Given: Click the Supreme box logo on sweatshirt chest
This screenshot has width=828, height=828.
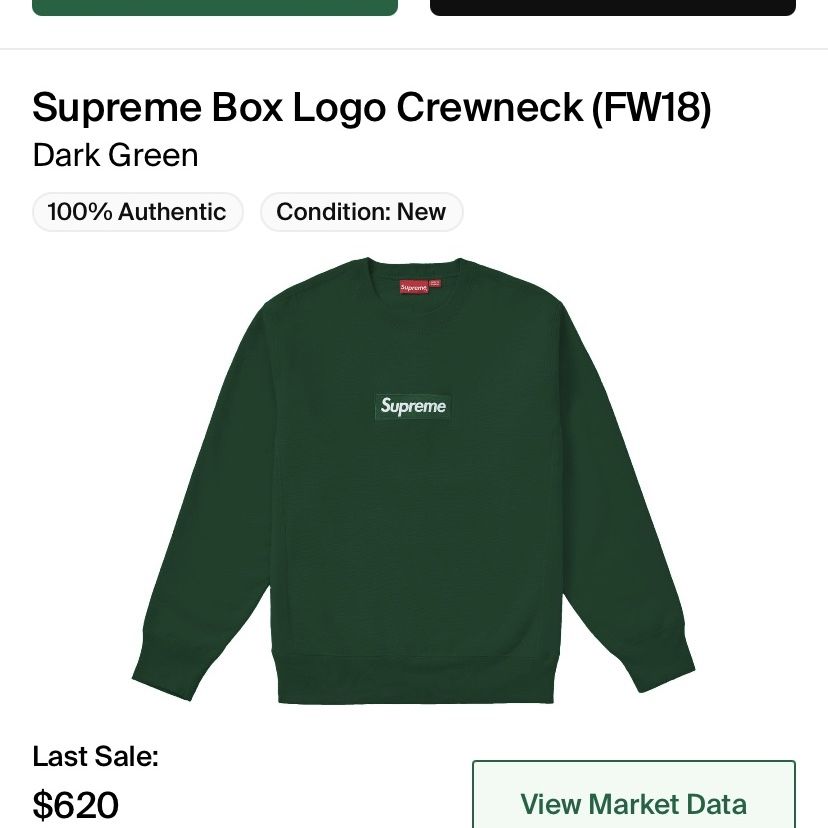Looking at the screenshot, I should coord(413,407).
